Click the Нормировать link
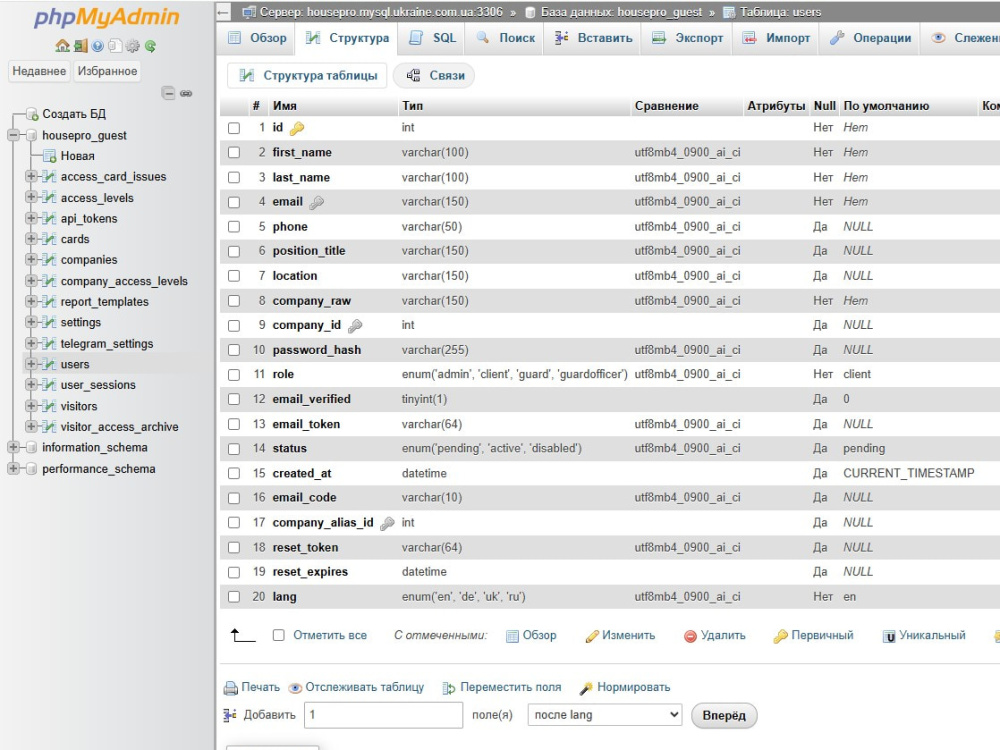Image resolution: width=1000 pixels, height=750 pixels. tap(625, 688)
